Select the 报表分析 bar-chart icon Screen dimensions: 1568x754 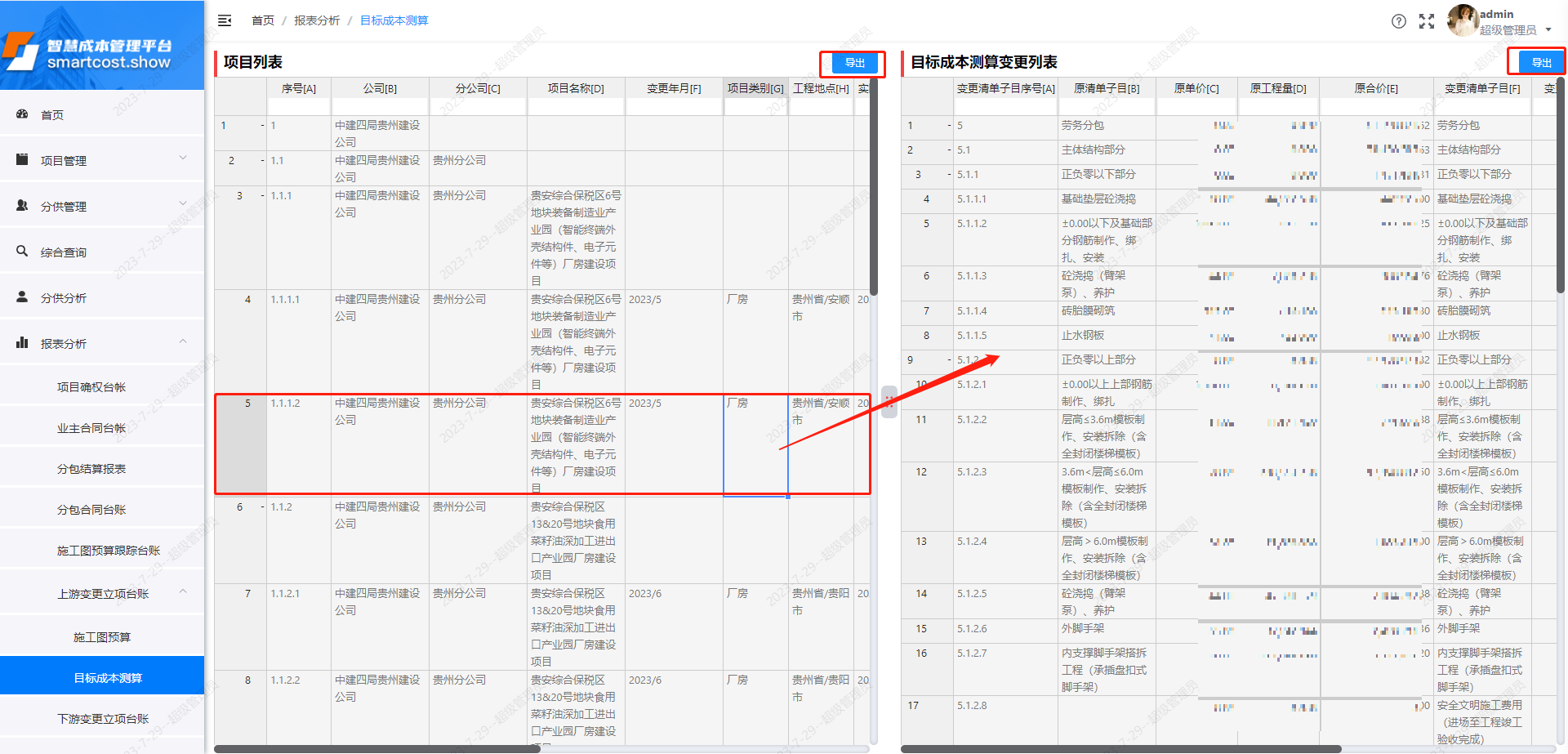(x=22, y=341)
